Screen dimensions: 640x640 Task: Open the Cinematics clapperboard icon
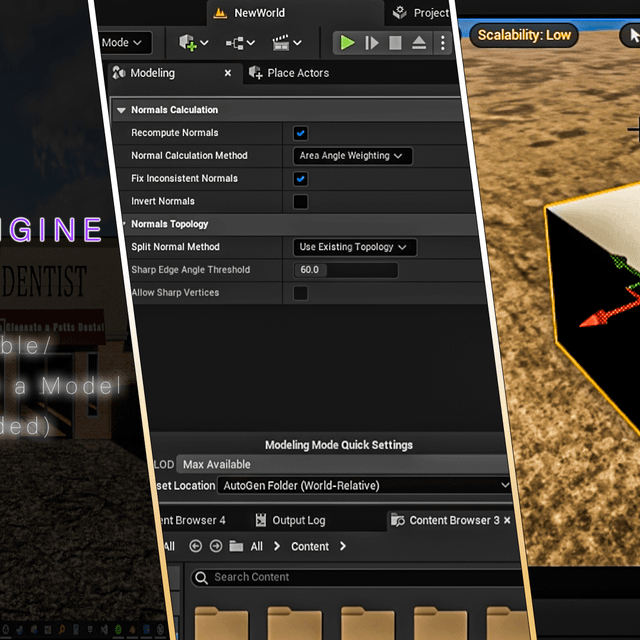(287, 43)
